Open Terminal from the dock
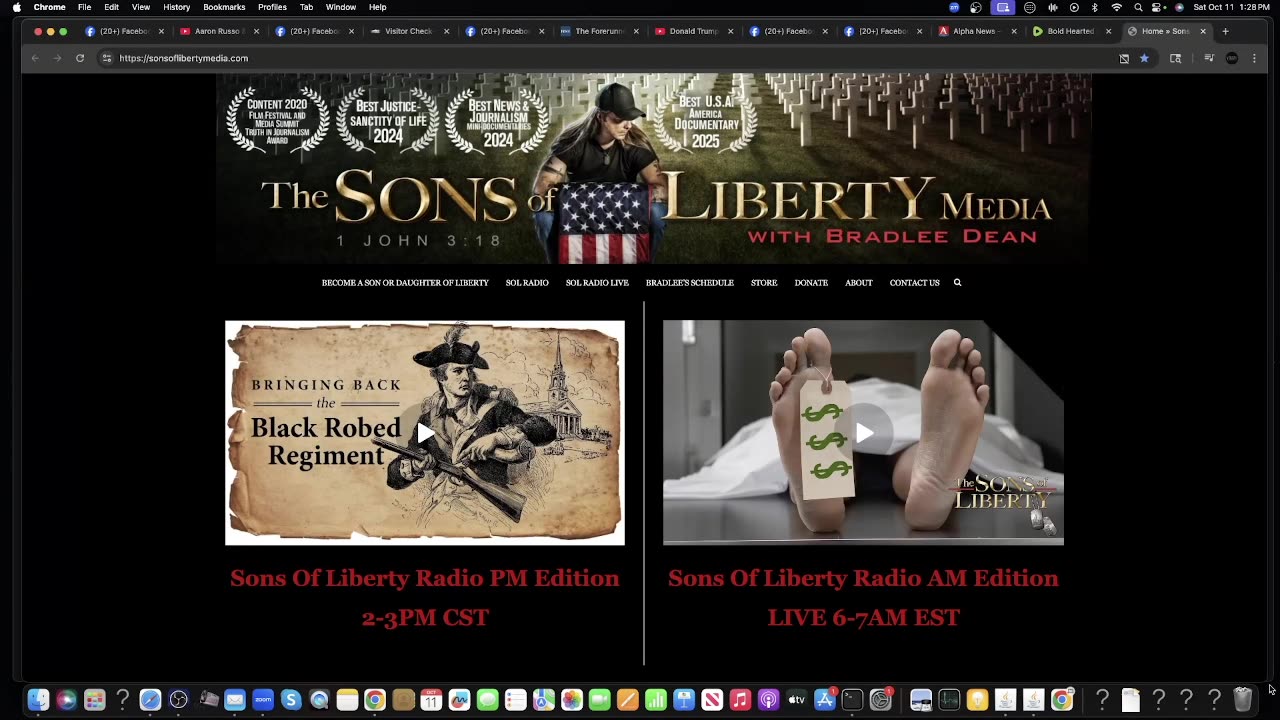 coord(853,700)
